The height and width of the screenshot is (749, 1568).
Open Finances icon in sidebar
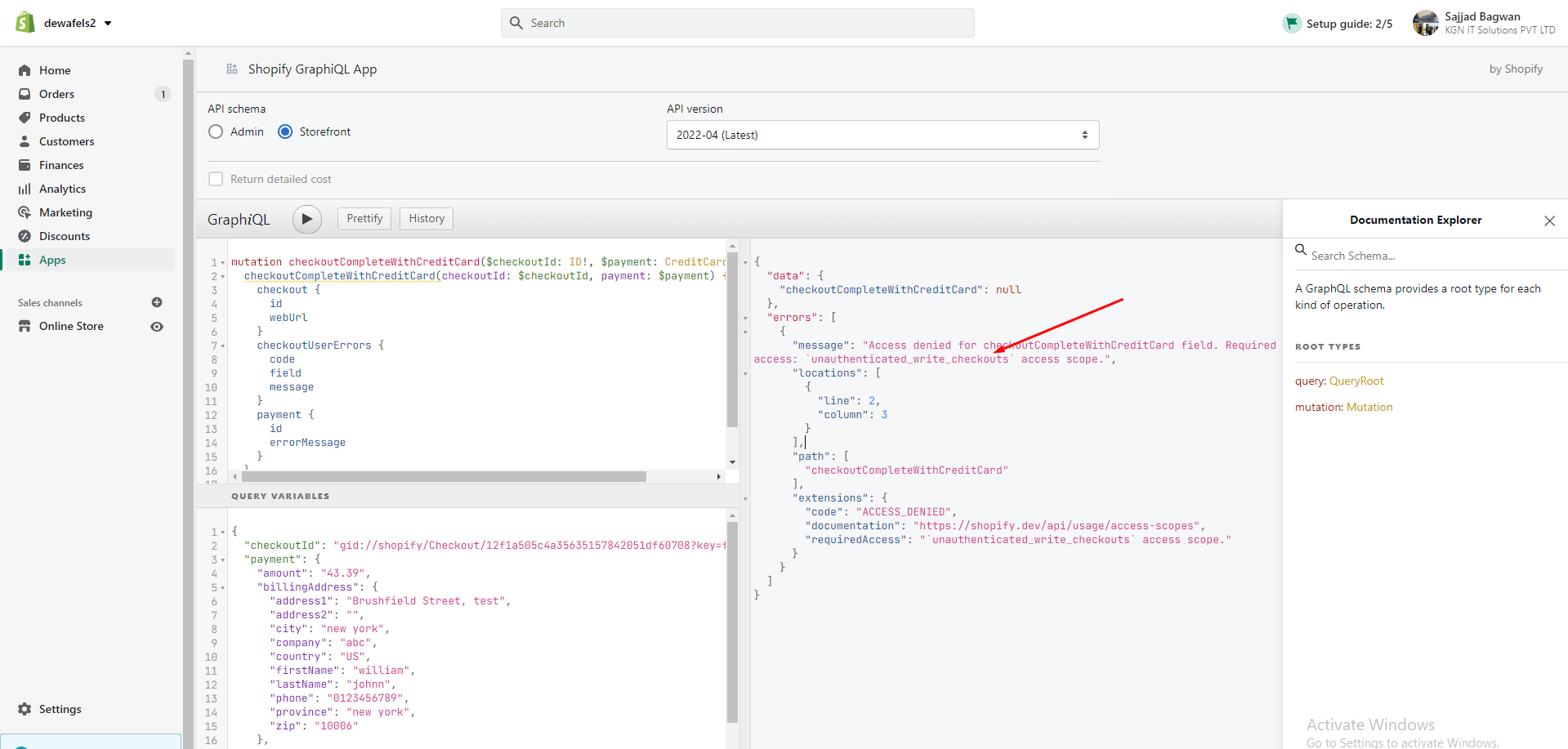tap(25, 165)
